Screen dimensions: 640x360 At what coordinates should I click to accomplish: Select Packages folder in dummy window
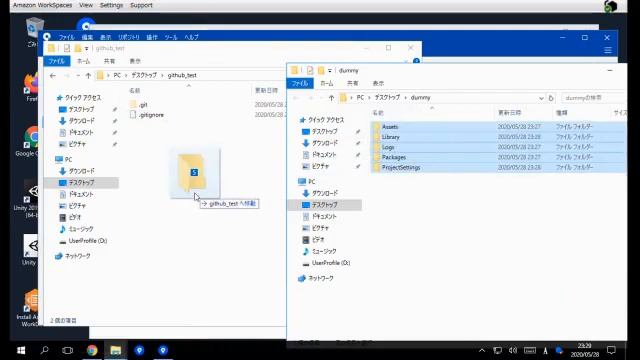click(x=394, y=158)
